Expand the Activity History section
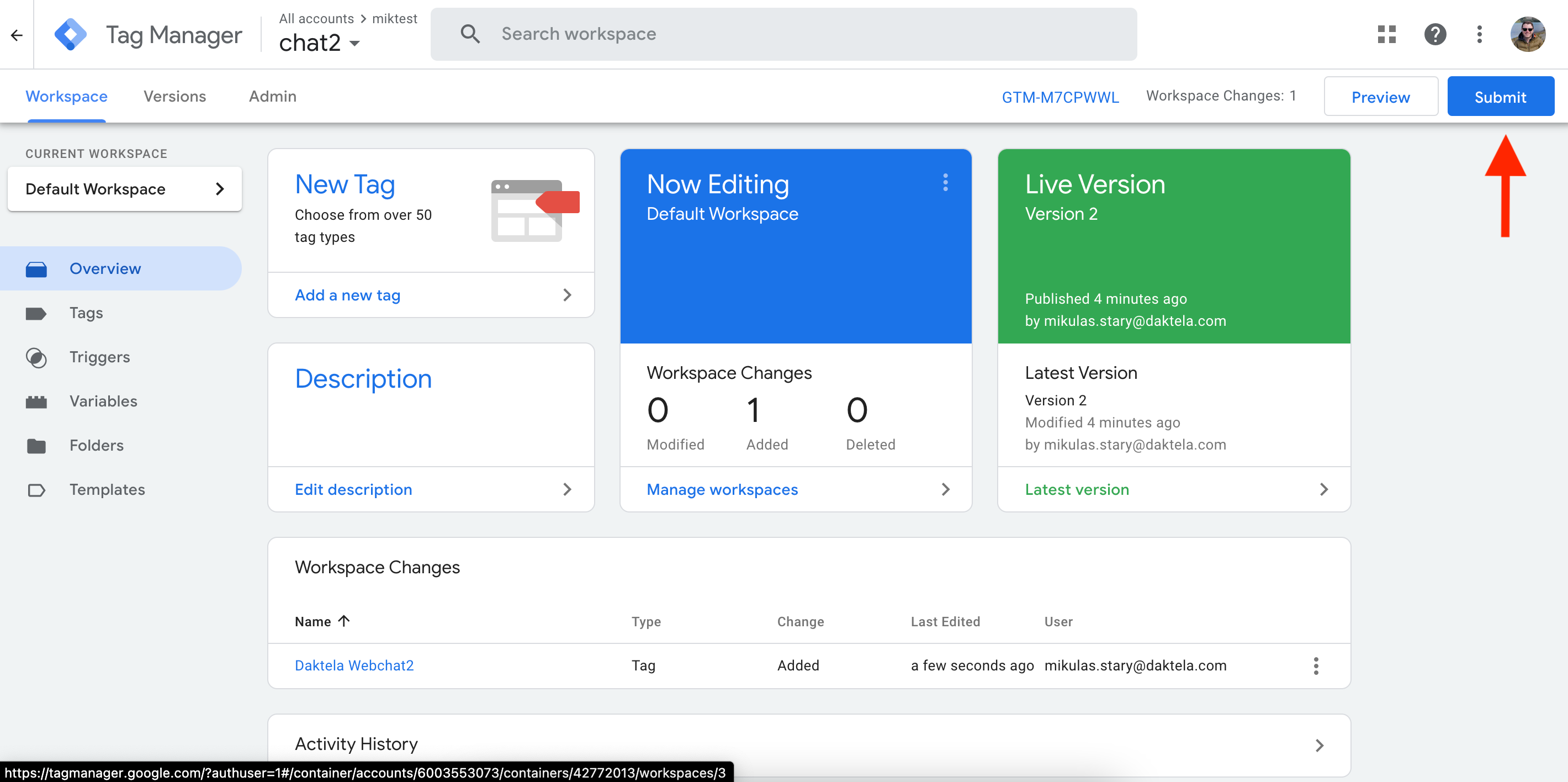This screenshot has width=1568, height=782. click(x=1319, y=745)
